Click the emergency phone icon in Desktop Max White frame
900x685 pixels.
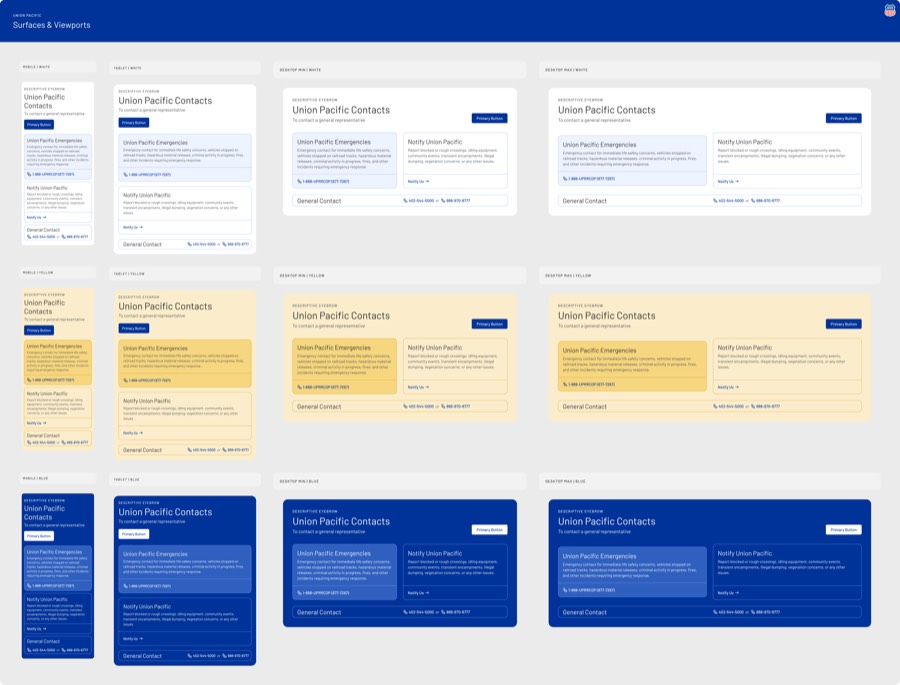(565, 179)
